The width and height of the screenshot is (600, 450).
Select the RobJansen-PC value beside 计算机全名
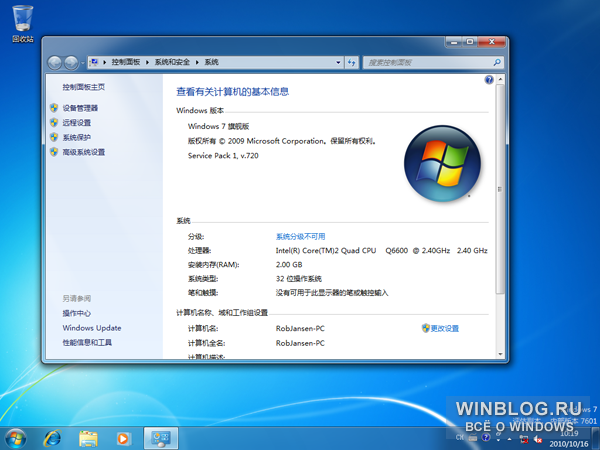(300, 343)
